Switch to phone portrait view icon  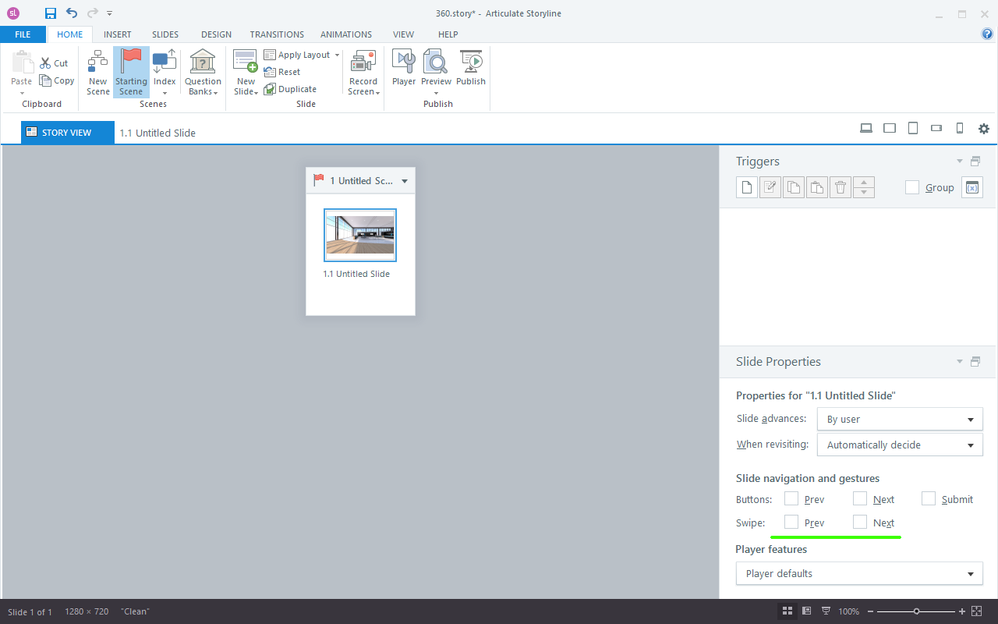[x=960, y=129]
